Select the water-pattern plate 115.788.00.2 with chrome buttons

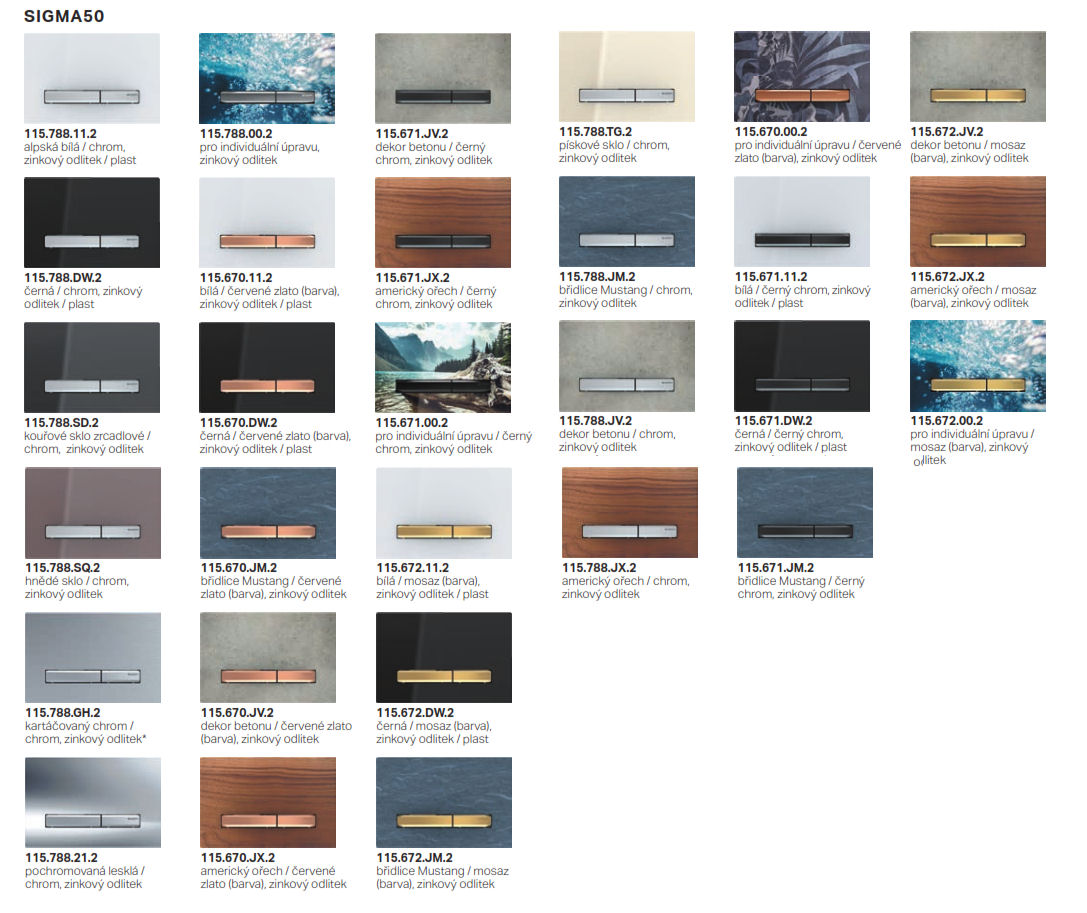point(267,78)
